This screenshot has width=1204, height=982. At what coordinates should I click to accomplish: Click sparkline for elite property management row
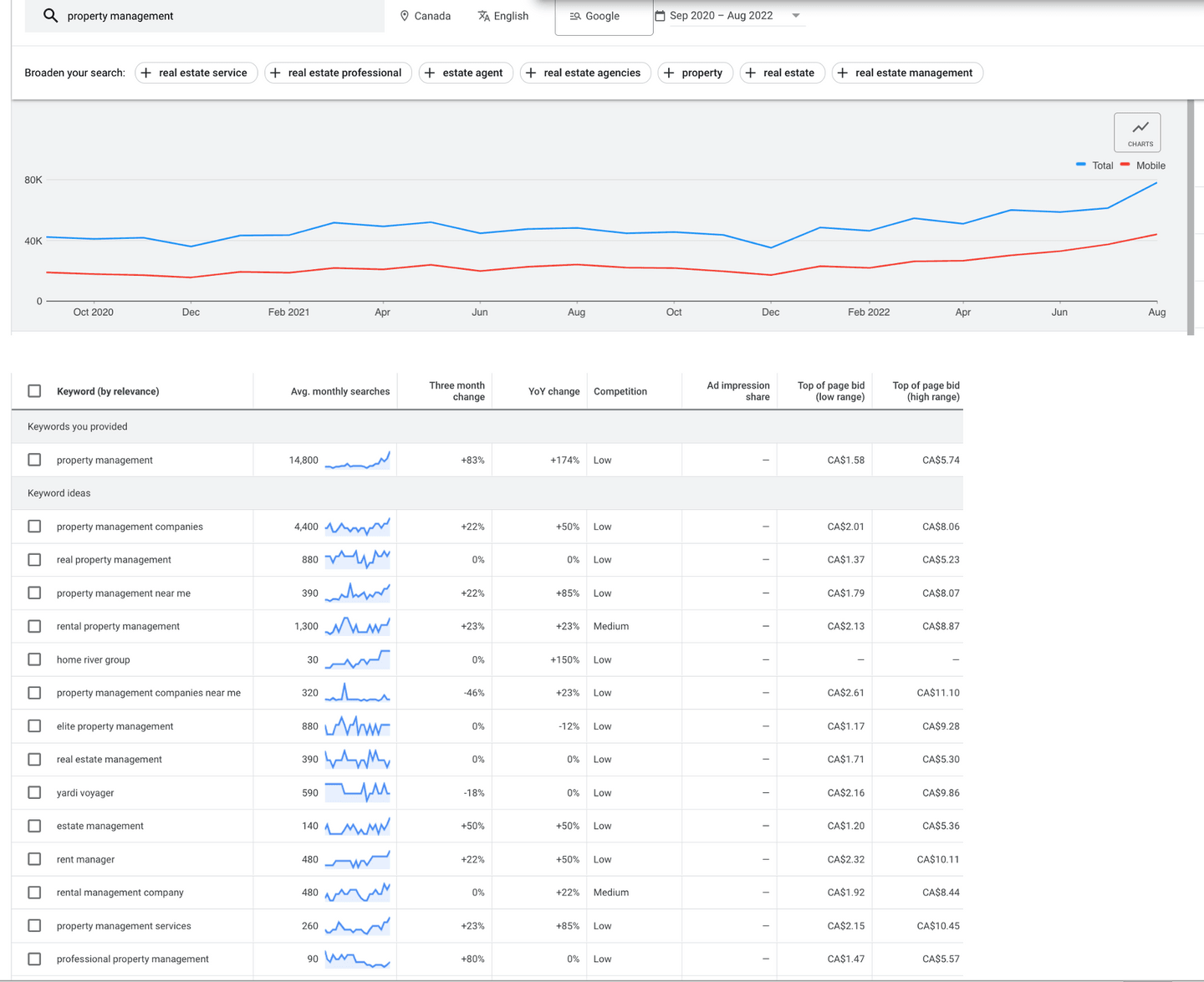pyautogui.click(x=357, y=726)
